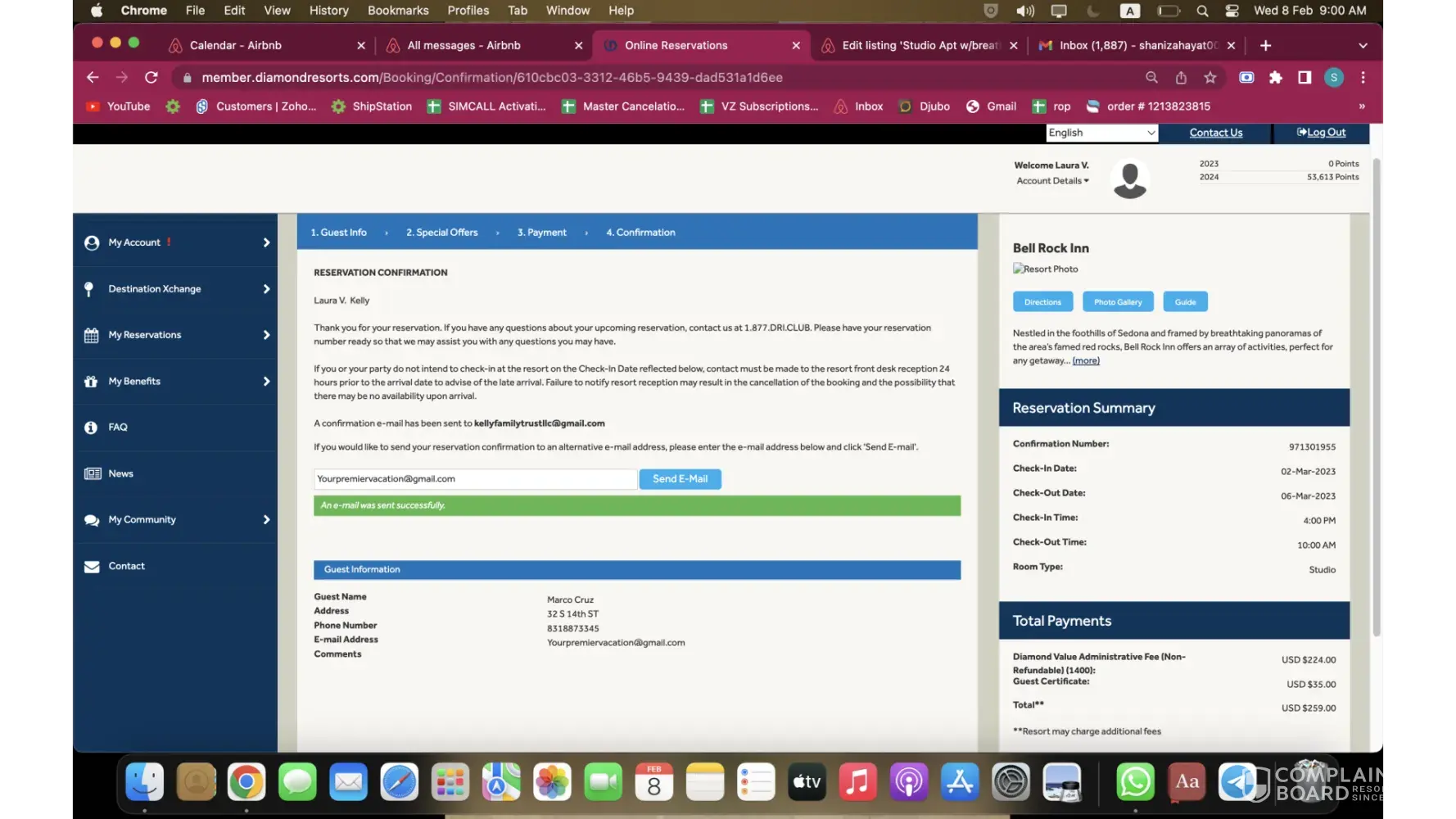Image resolution: width=1456 pixels, height=819 pixels.
Task: Click the Log Out link
Action: point(1321,133)
